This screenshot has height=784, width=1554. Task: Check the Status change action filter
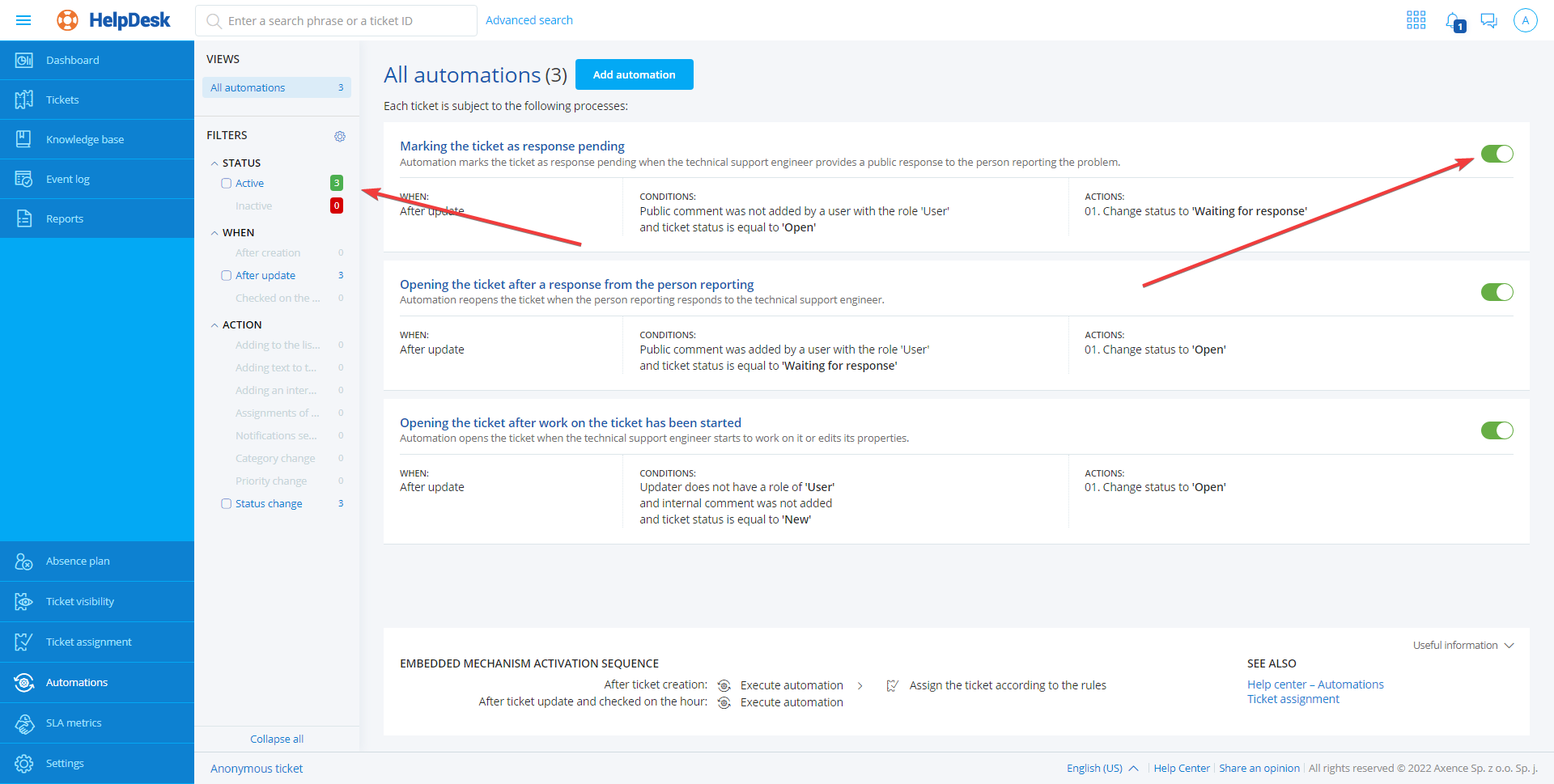coord(227,504)
